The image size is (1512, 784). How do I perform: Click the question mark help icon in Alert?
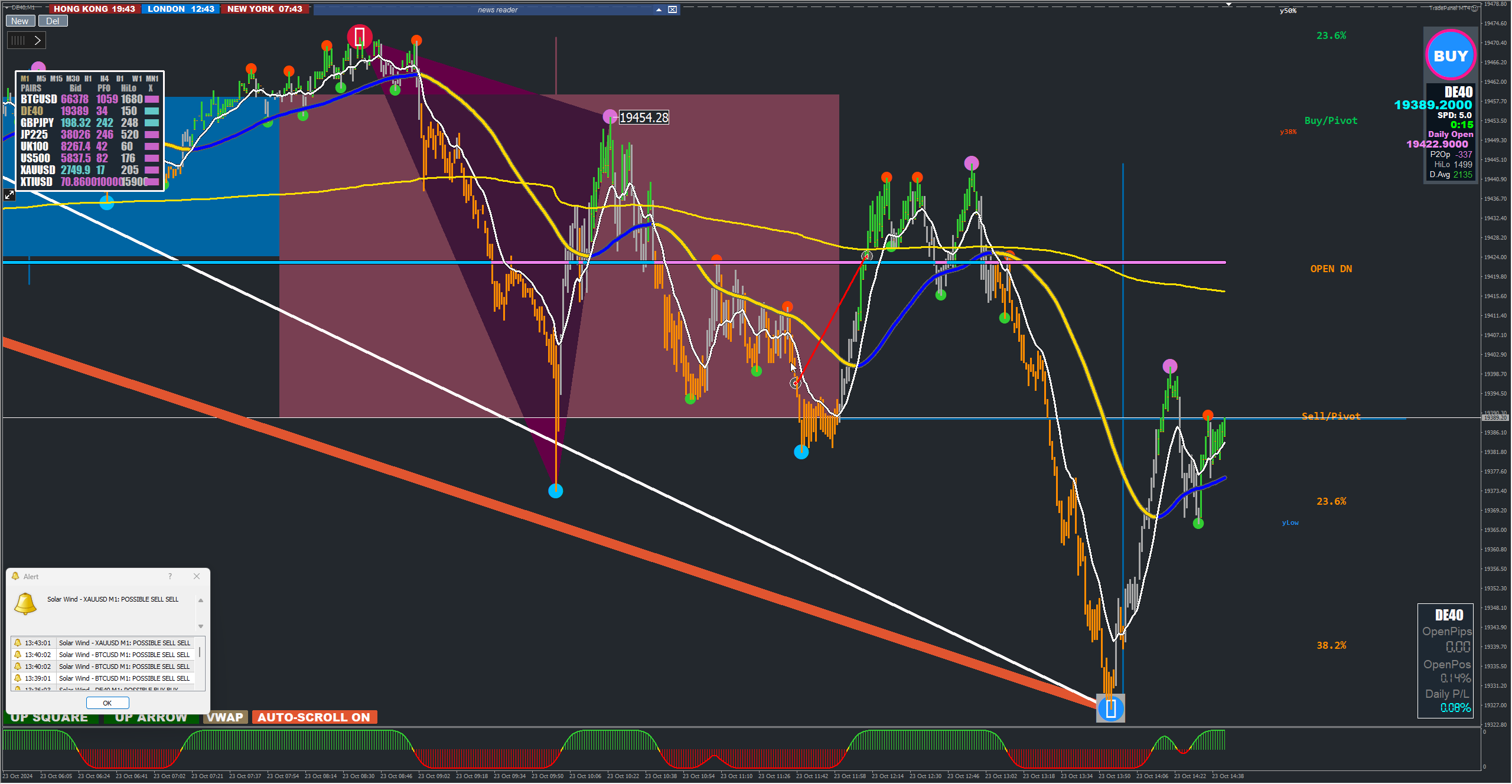pyautogui.click(x=170, y=576)
